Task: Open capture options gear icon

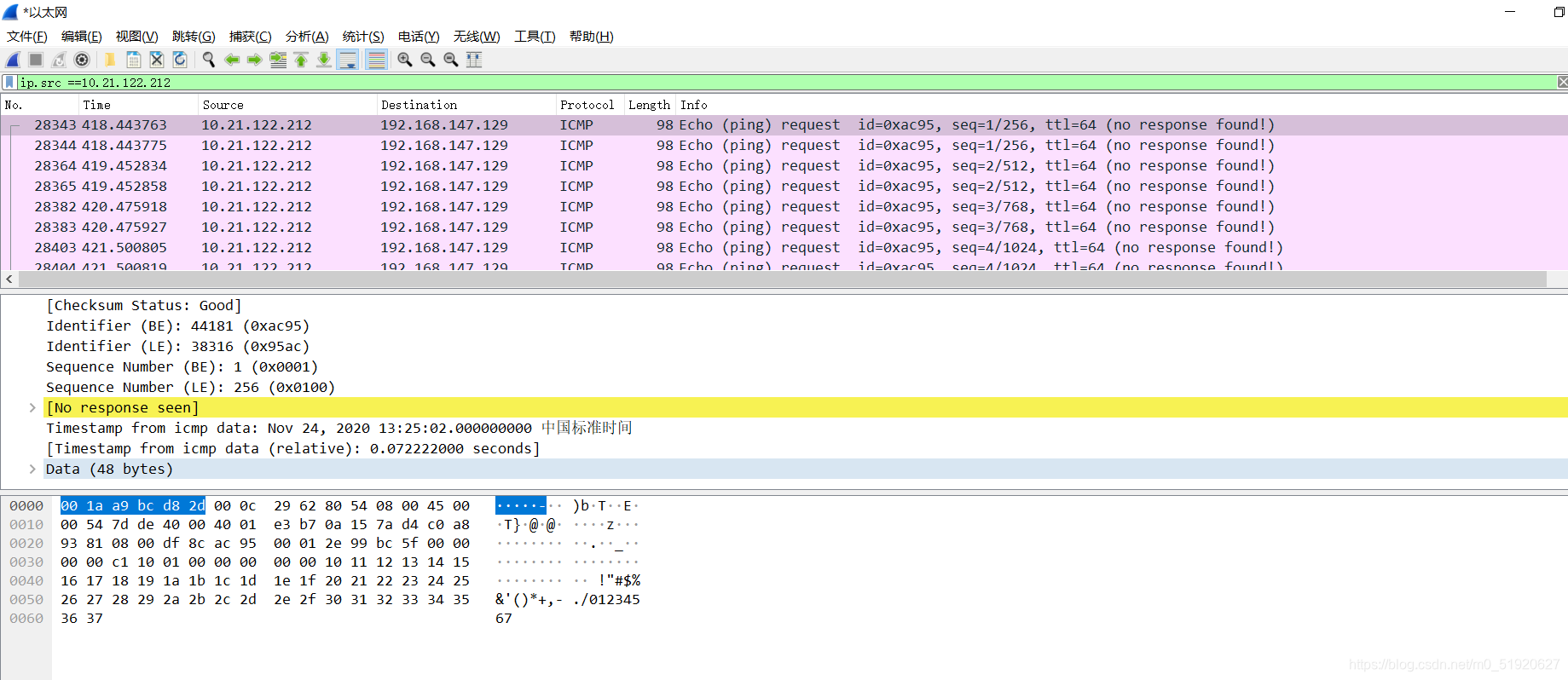Action: pos(82,60)
